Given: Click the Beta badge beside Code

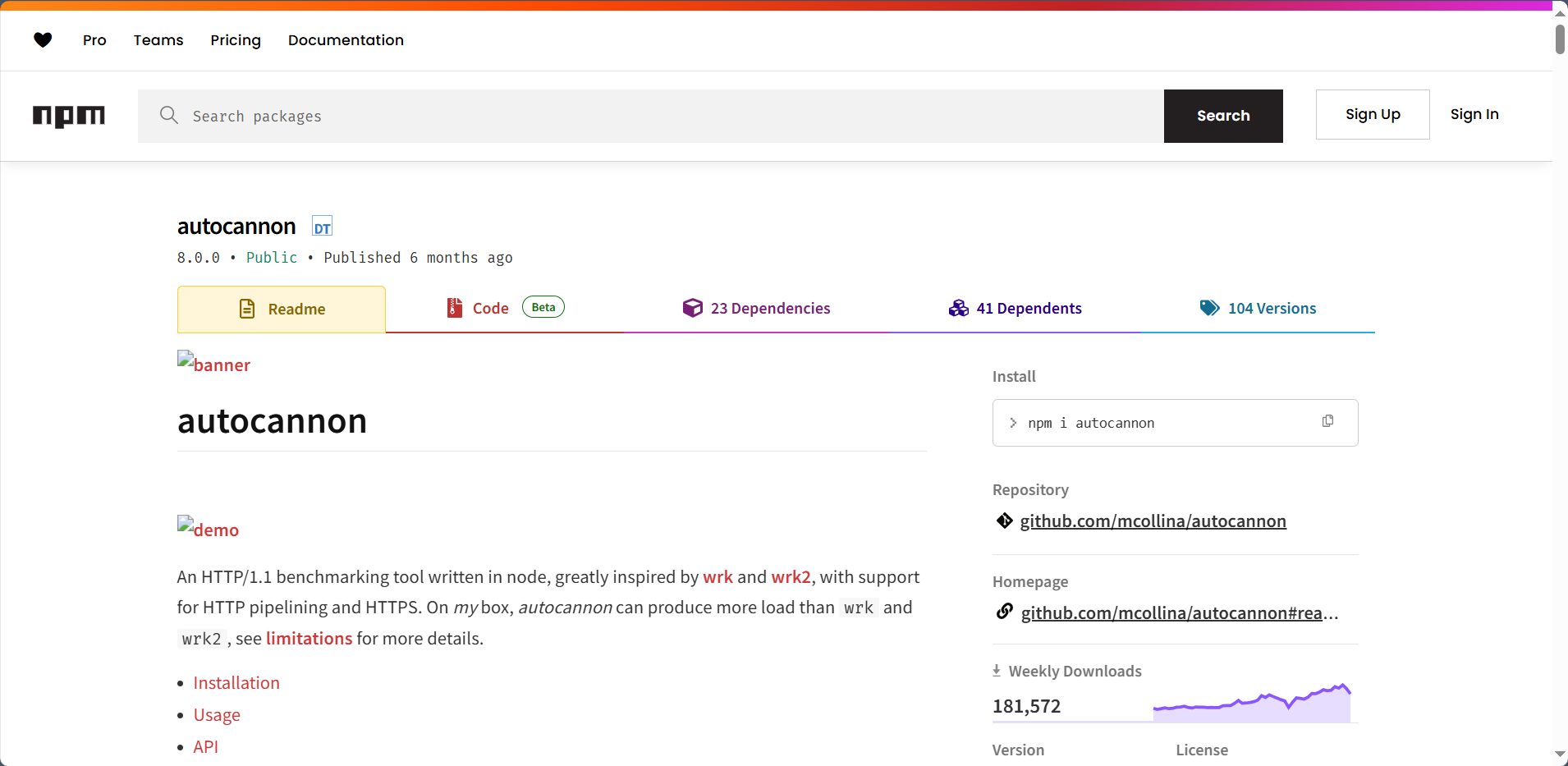Looking at the screenshot, I should (543, 307).
